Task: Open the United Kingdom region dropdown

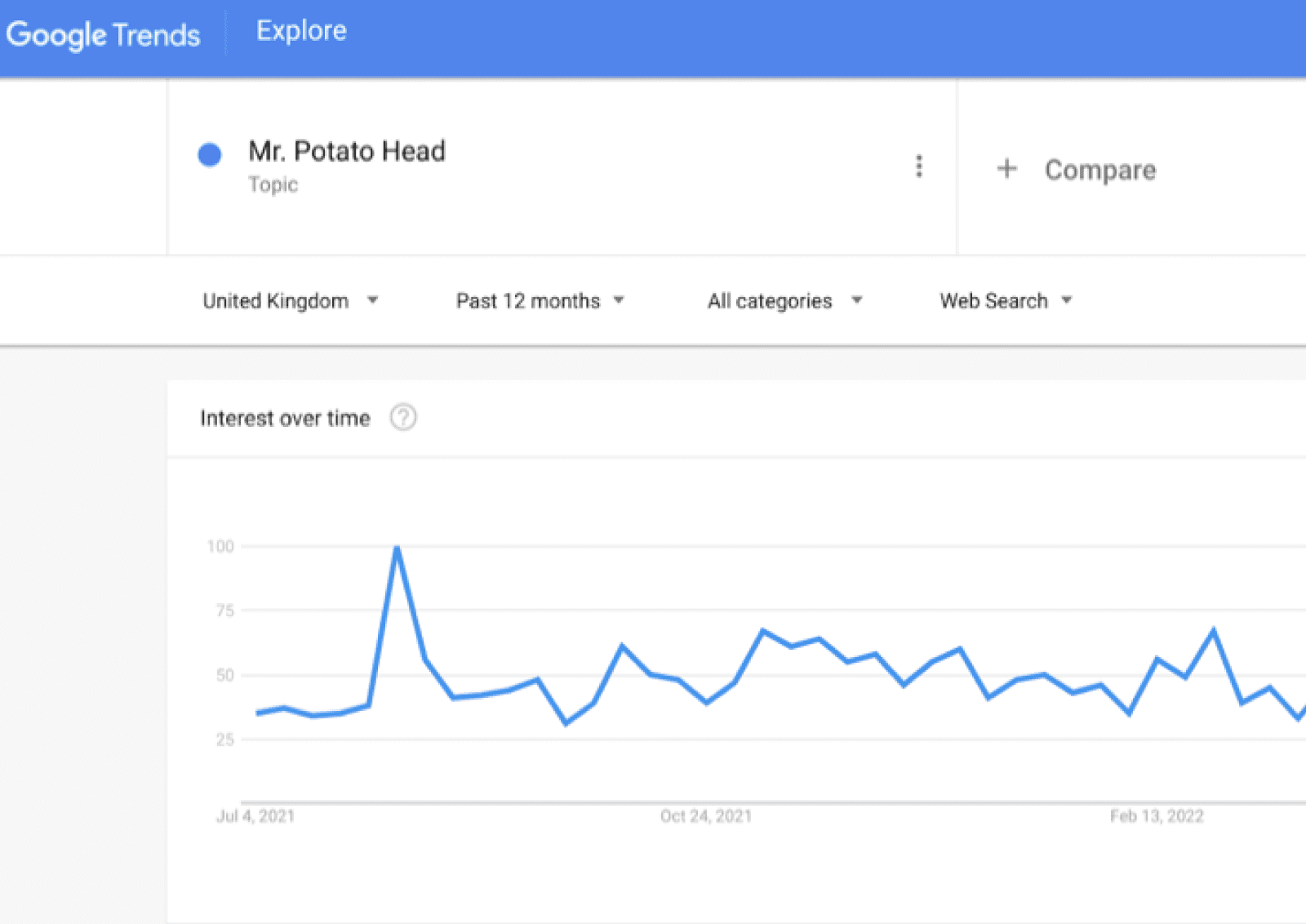Action: (x=290, y=300)
